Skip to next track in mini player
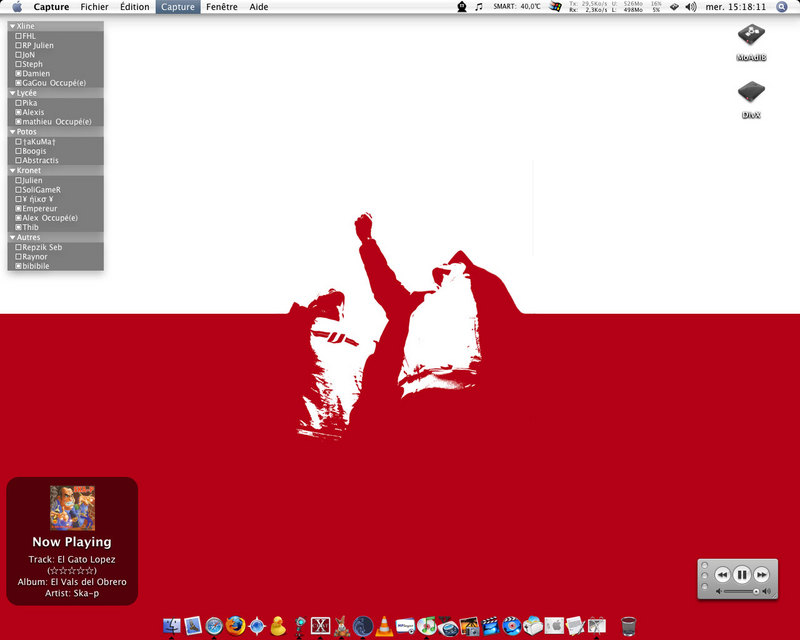Viewport: 800px width, 640px height. tap(762, 575)
